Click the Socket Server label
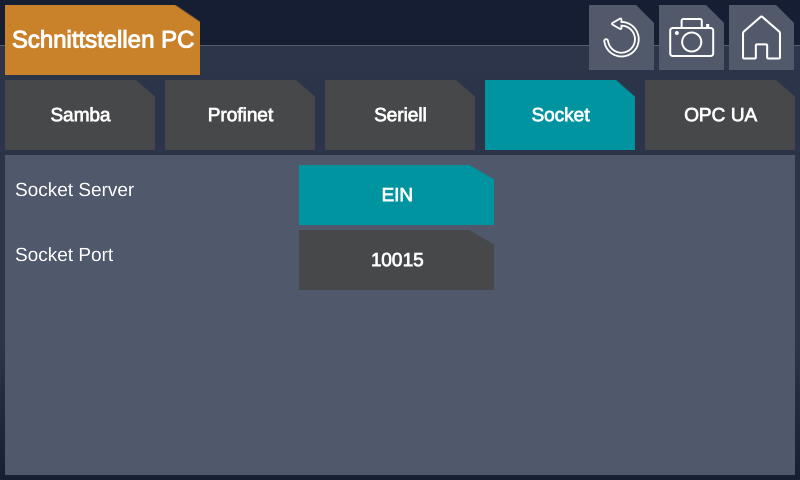This screenshot has height=480, width=800. pos(74,190)
